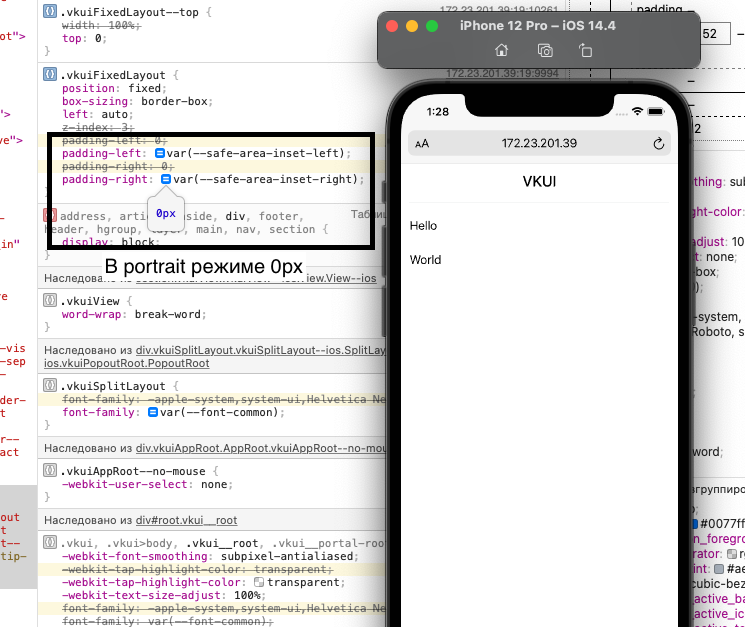
Task: Click variable icon before var(--safe-area-inset-left)
Action: (160, 153)
